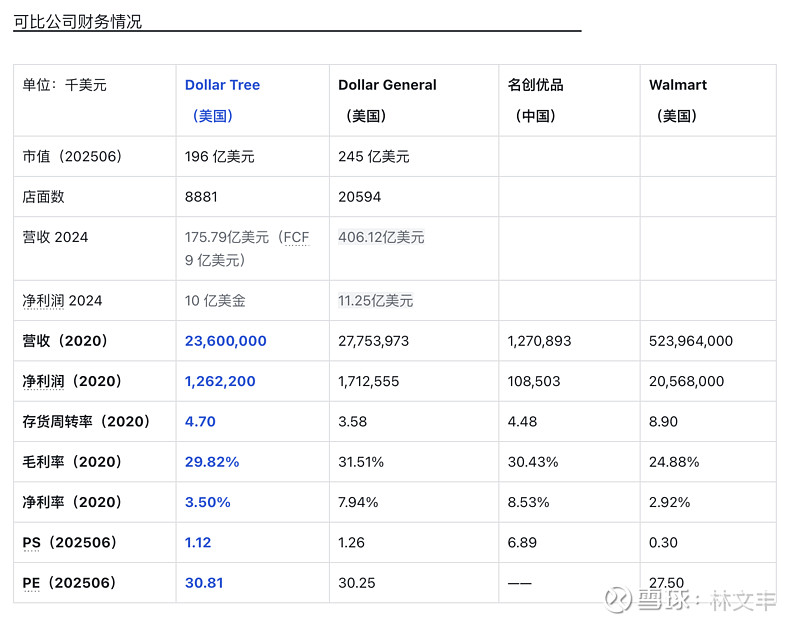
Task: Select the 4.70 inventory turnover value
Action: [200, 421]
